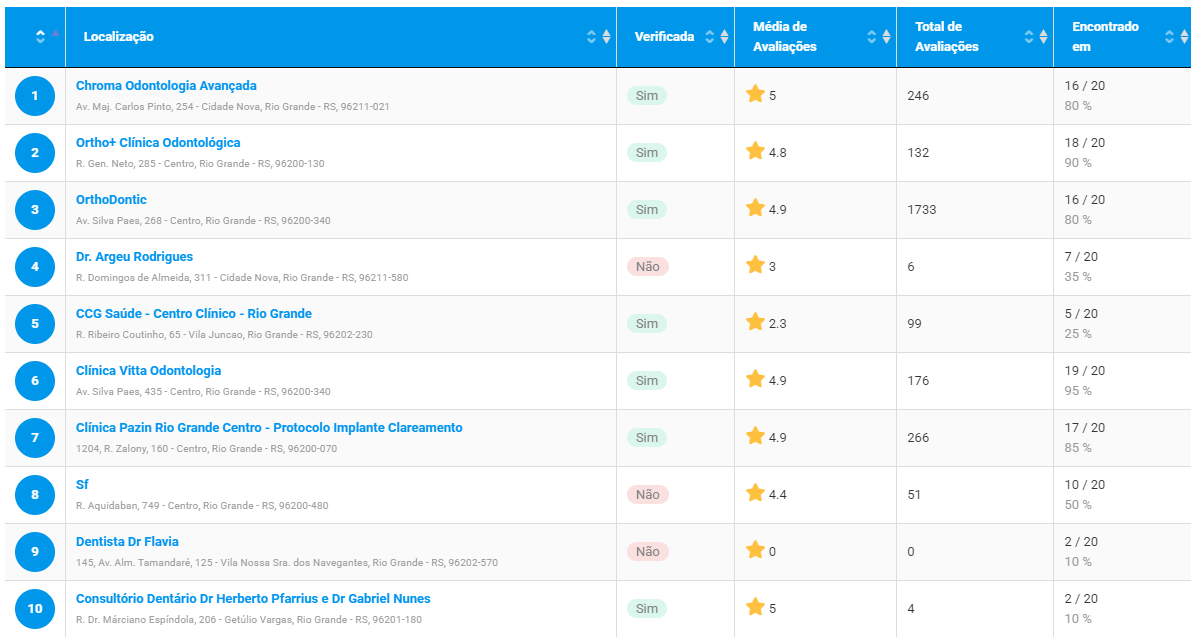Sort by the rank number column
Image resolution: width=1191 pixels, height=641 pixels.
pos(35,36)
